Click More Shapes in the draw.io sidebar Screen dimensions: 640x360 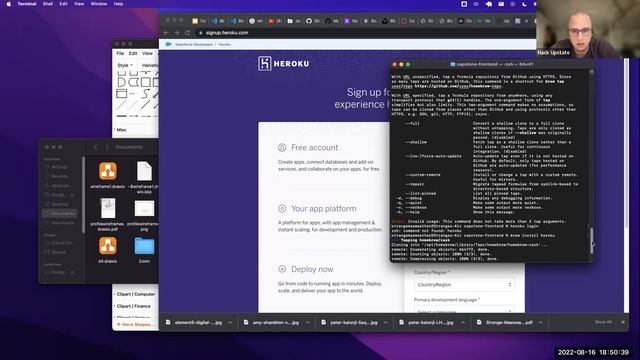point(136,324)
